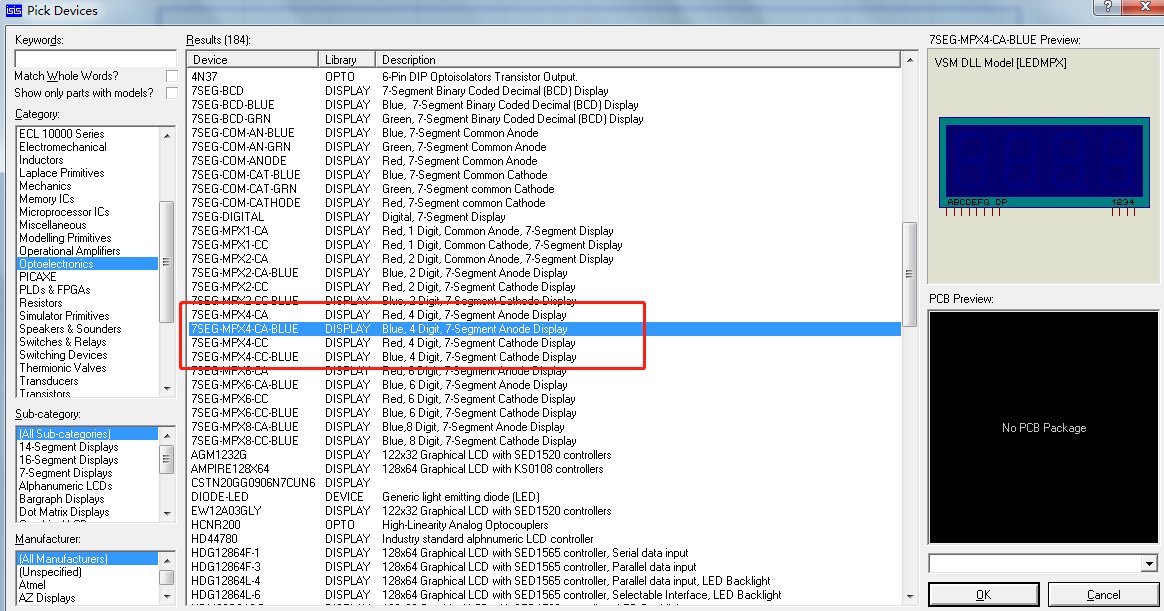Select the 7SEG-MPX4-CC-BLUE device row
The image size is (1164, 611).
[245, 357]
